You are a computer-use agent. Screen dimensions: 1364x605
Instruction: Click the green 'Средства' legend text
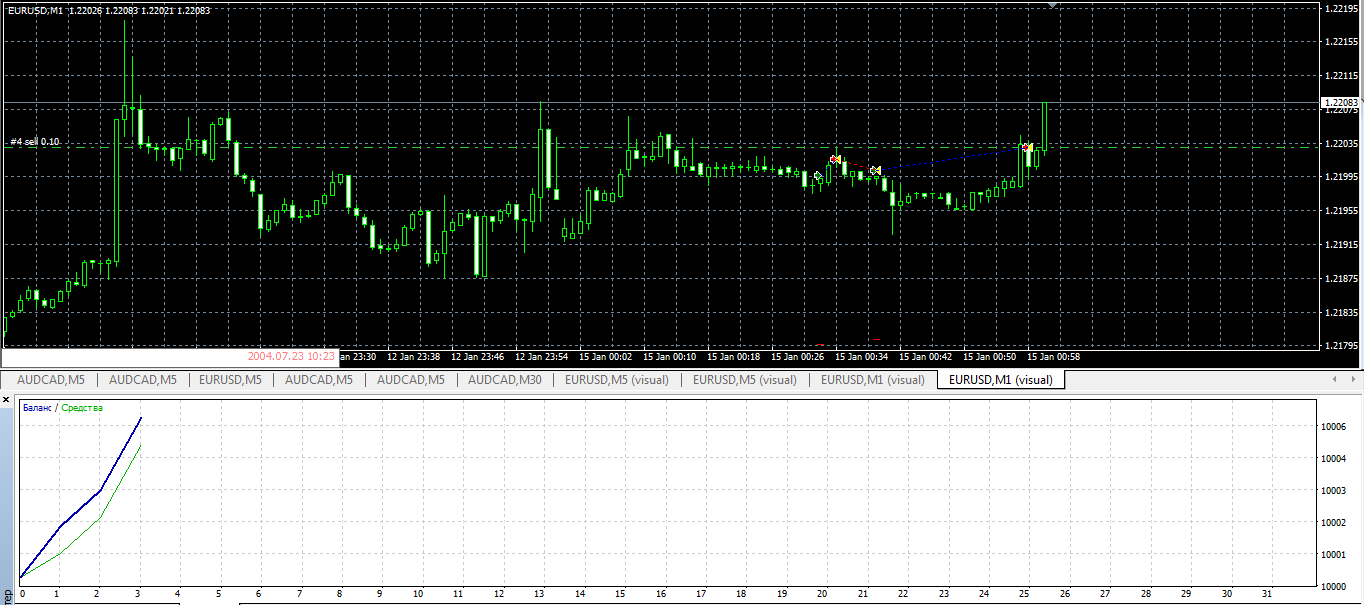pyautogui.click(x=82, y=408)
